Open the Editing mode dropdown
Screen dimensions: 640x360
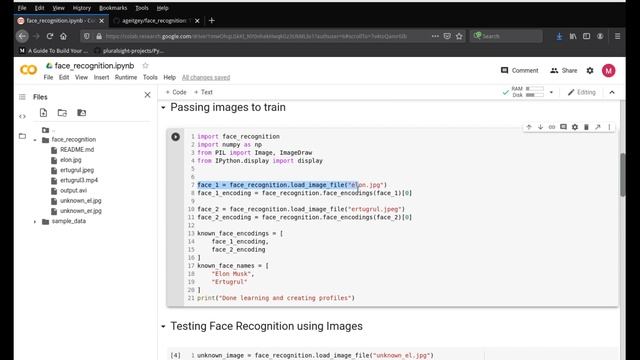(582, 92)
